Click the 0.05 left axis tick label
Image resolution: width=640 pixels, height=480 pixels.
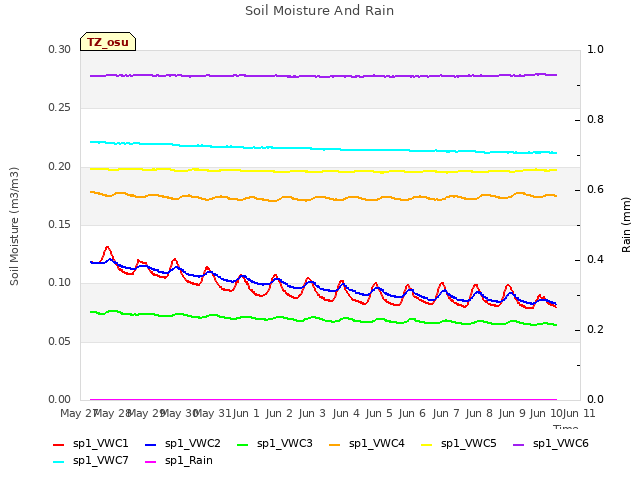pyautogui.click(x=60, y=341)
